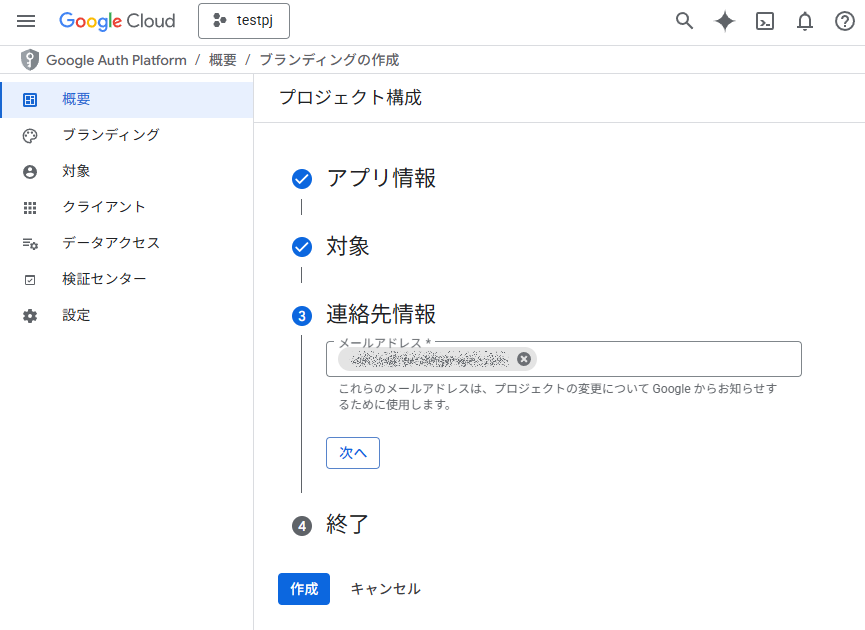The width and height of the screenshot is (865, 630).
Task: Click the Google Cloud logo
Action: 117,21
